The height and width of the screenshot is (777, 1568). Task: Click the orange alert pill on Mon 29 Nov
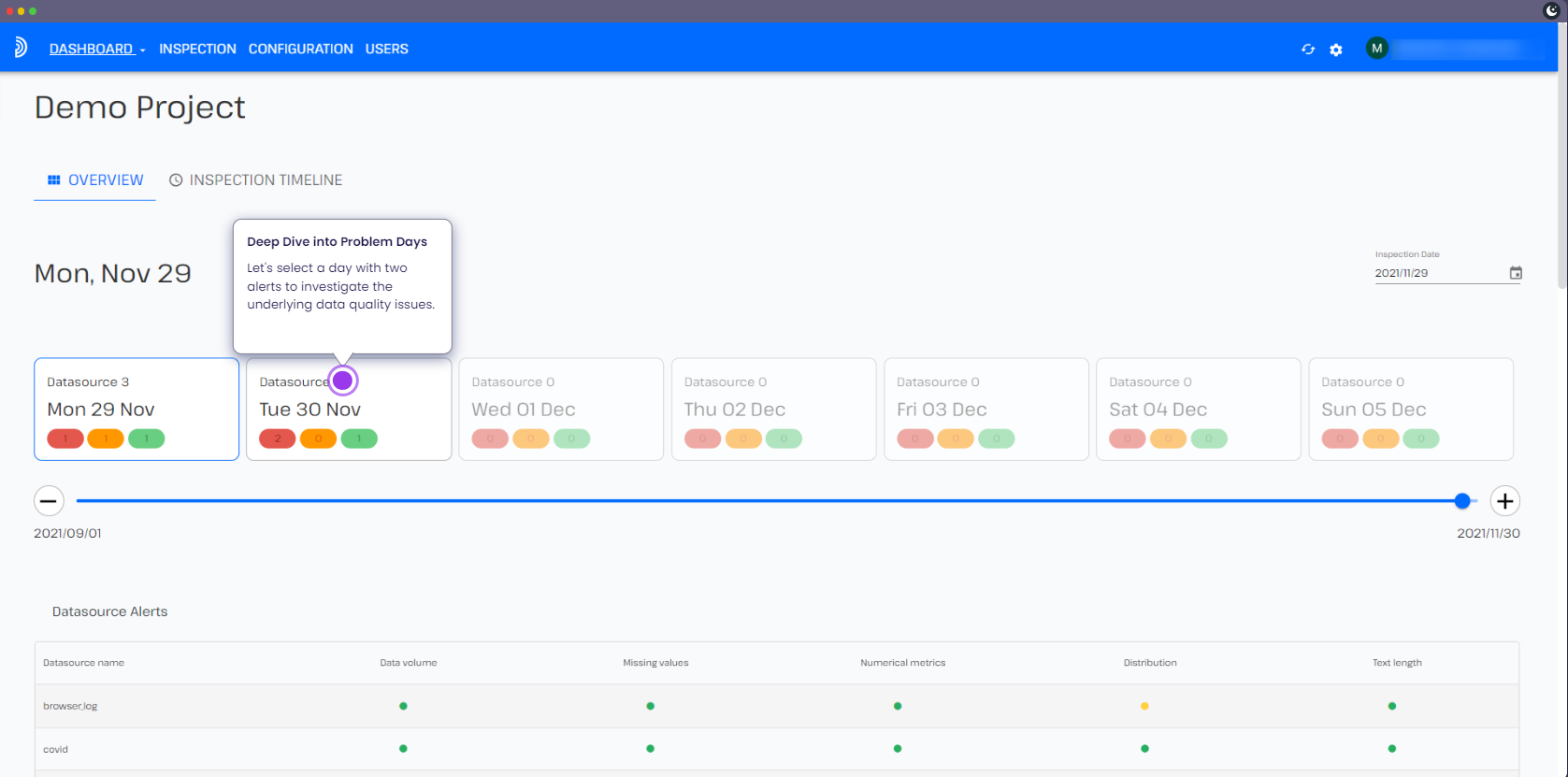tap(106, 439)
